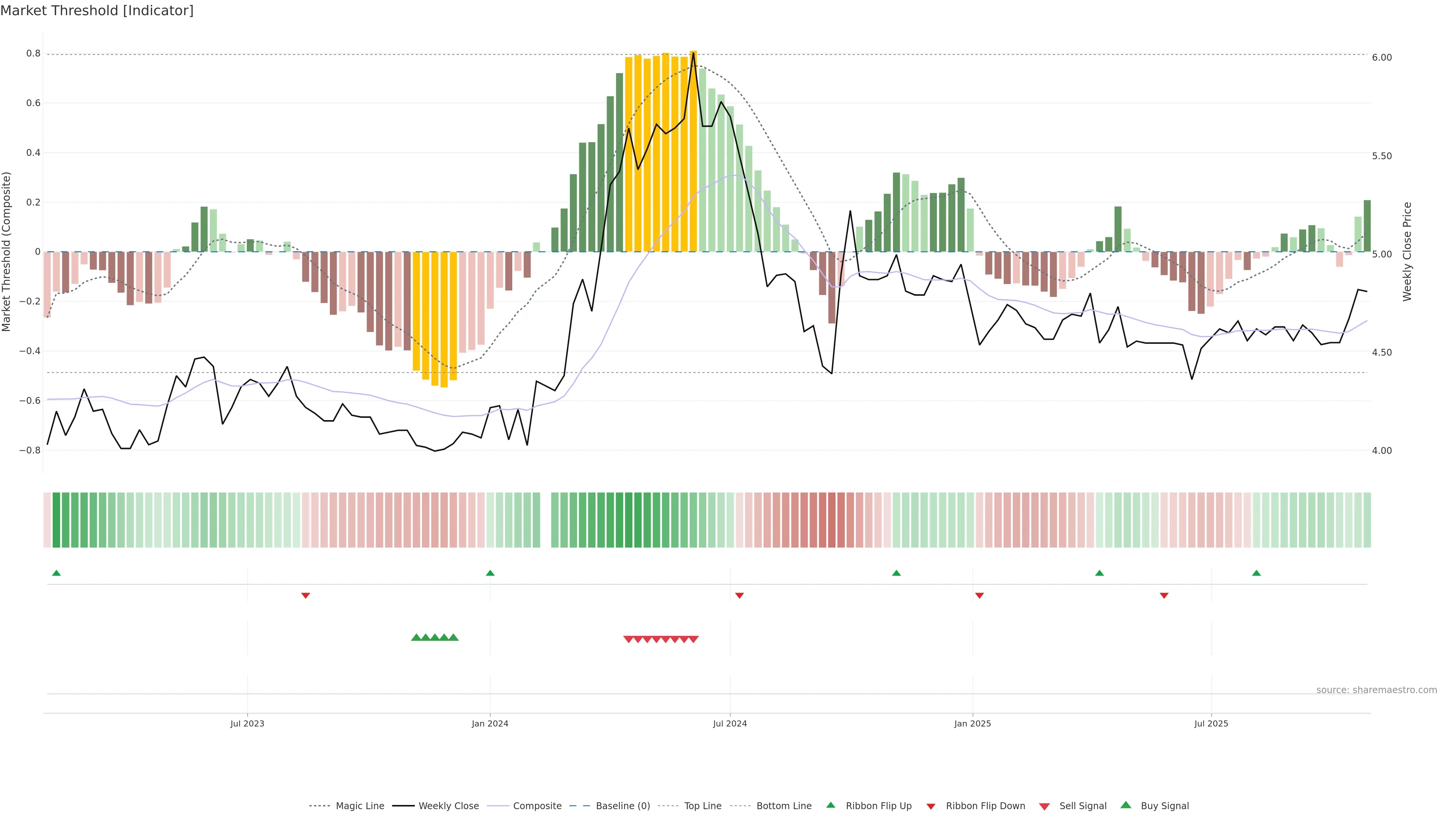Toggle Weekly Close series in legend
Screen dimensions: 1456x819
click(448, 806)
